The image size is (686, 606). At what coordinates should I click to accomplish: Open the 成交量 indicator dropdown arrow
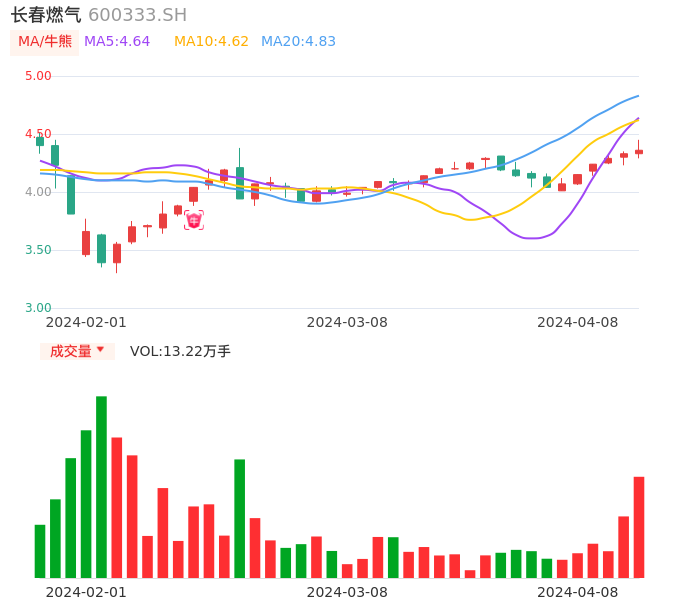pyautogui.click(x=100, y=350)
